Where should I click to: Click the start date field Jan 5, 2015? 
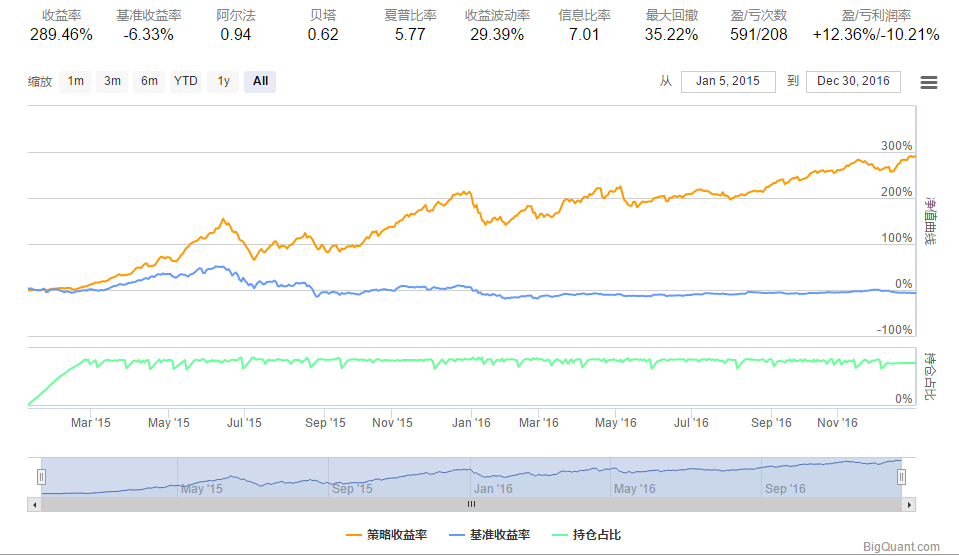728,81
